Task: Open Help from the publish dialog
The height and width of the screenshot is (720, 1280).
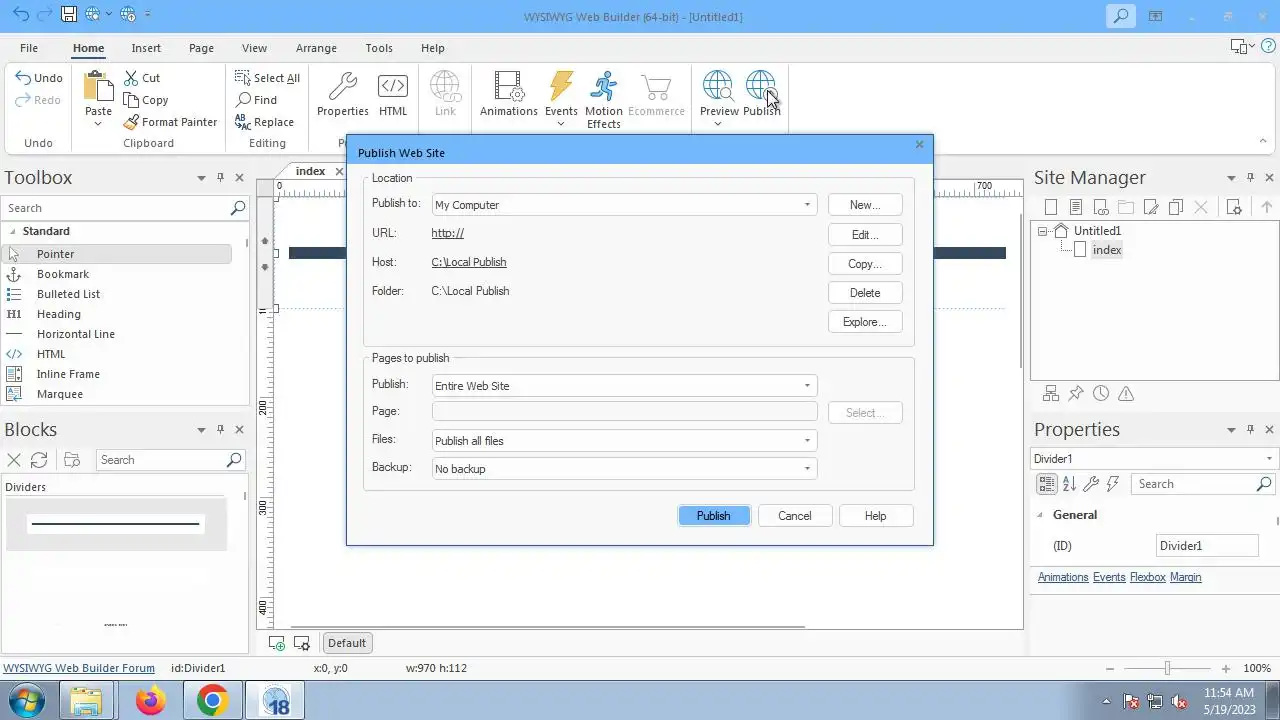Action: [x=875, y=516]
